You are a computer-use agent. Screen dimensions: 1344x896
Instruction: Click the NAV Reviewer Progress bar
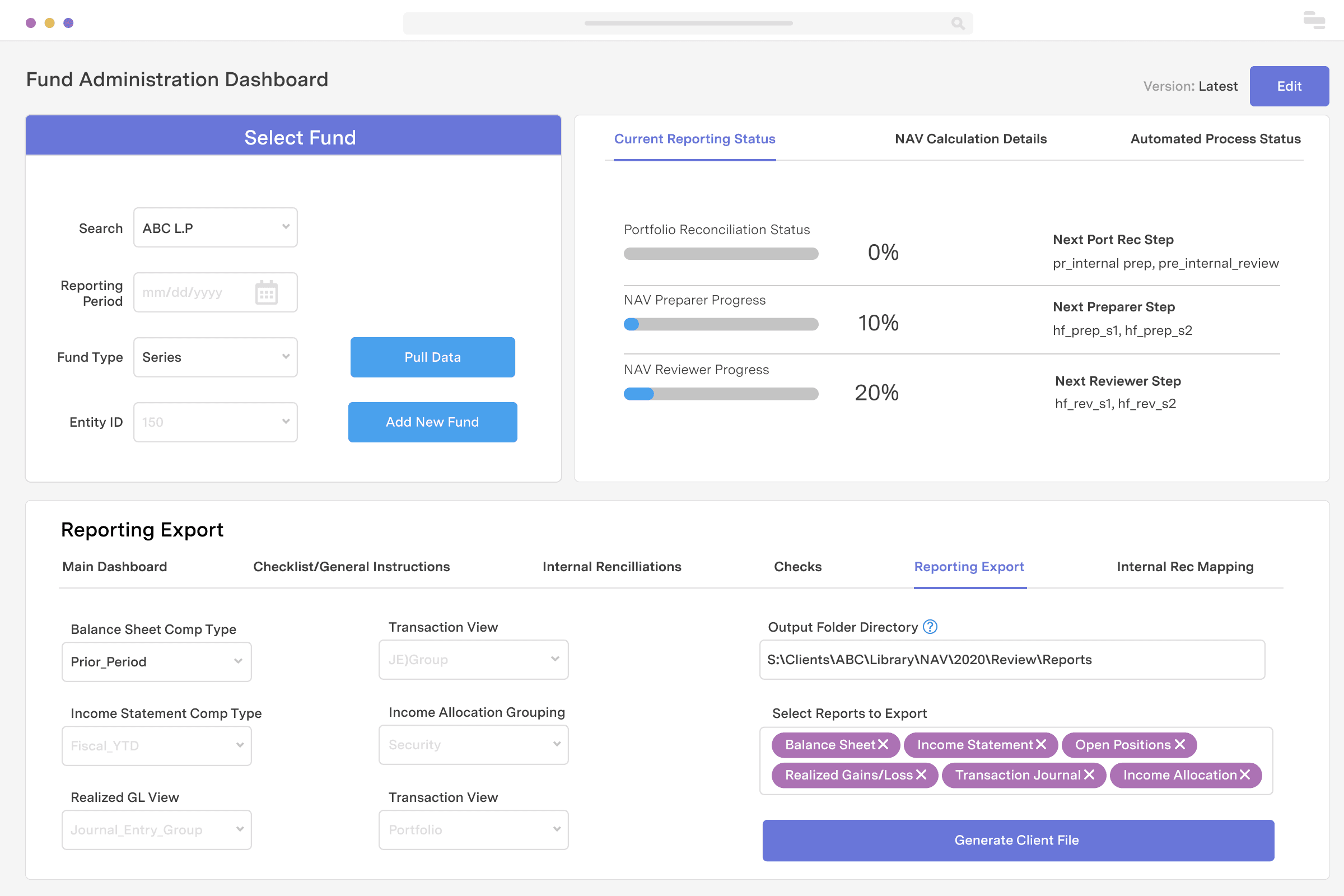pyautogui.click(x=721, y=393)
